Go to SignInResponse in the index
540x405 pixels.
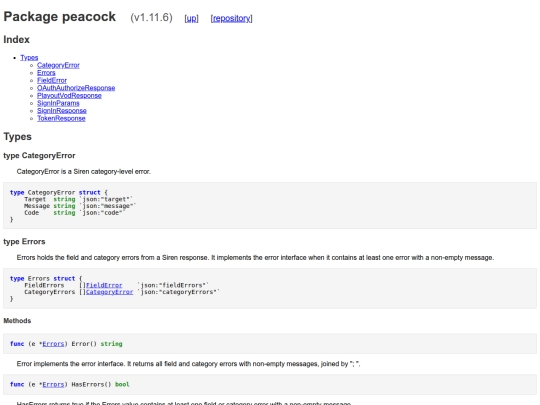(x=62, y=111)
